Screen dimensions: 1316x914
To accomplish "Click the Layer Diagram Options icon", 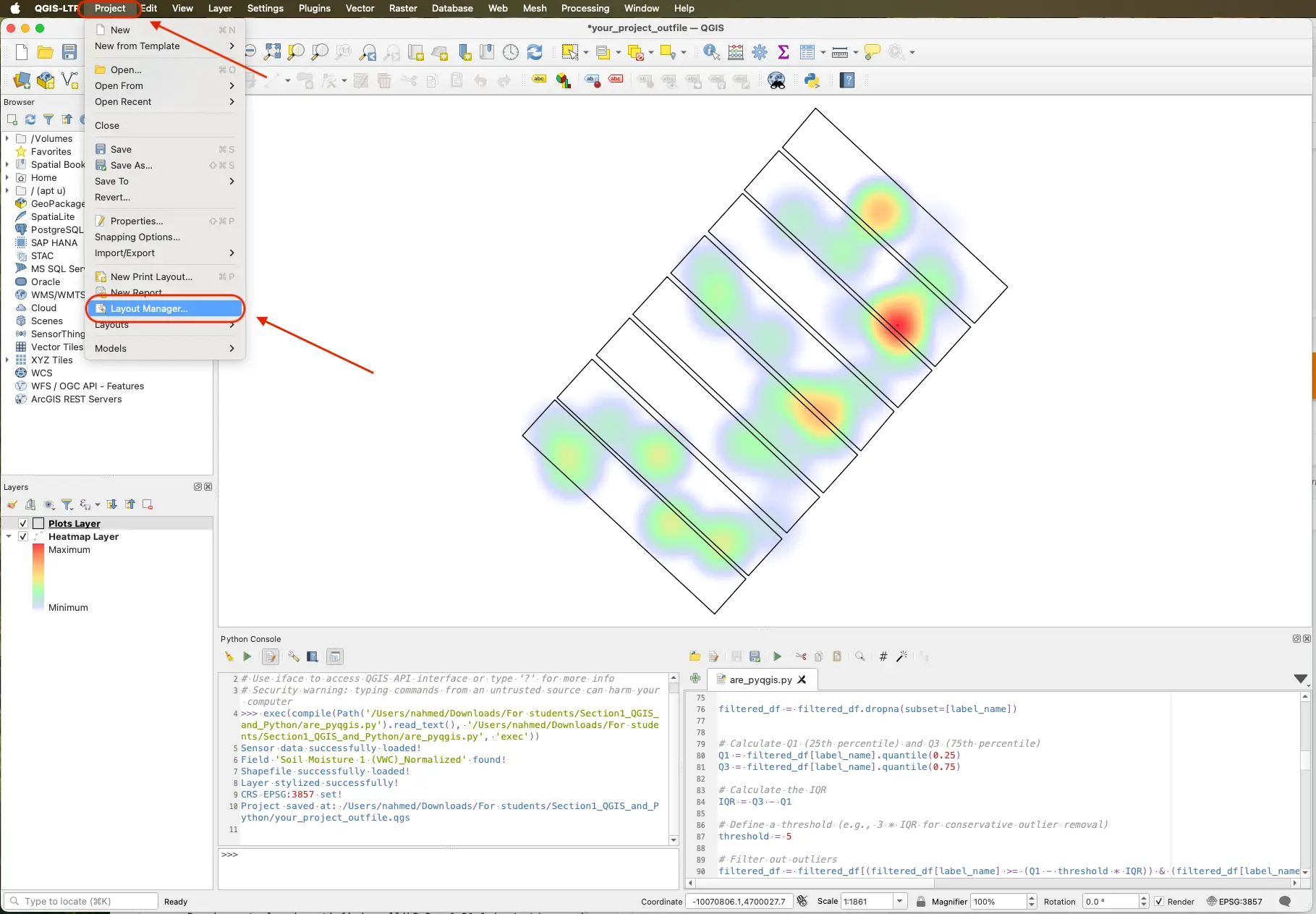I will coord(563,80).
